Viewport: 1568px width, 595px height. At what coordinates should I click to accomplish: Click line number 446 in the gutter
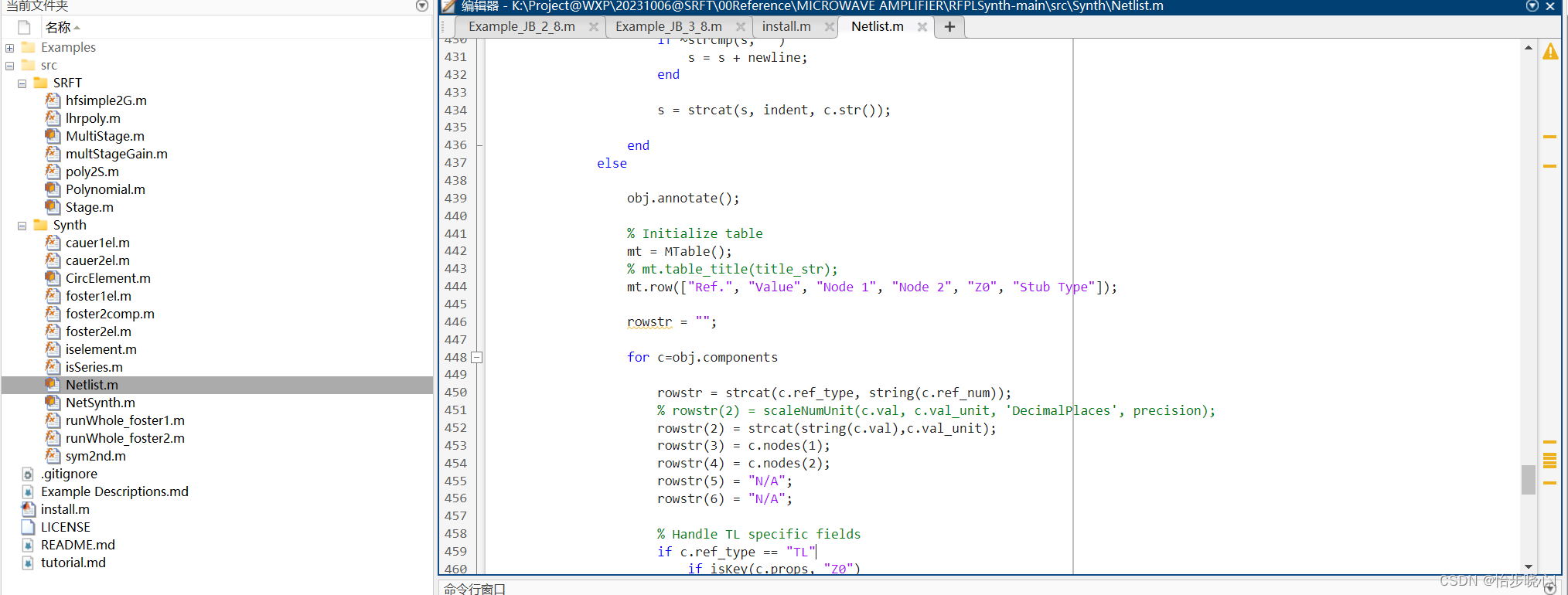coord(455,322)
